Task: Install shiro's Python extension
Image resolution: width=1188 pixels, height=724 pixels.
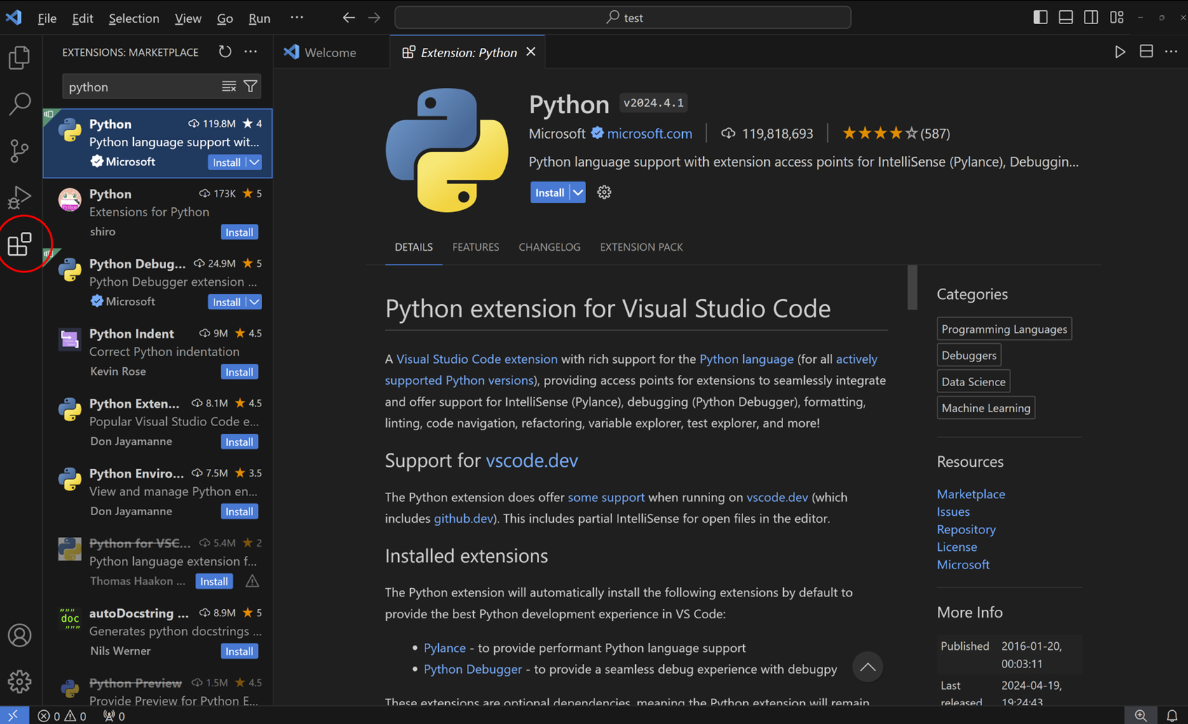Action: [239, 232]
